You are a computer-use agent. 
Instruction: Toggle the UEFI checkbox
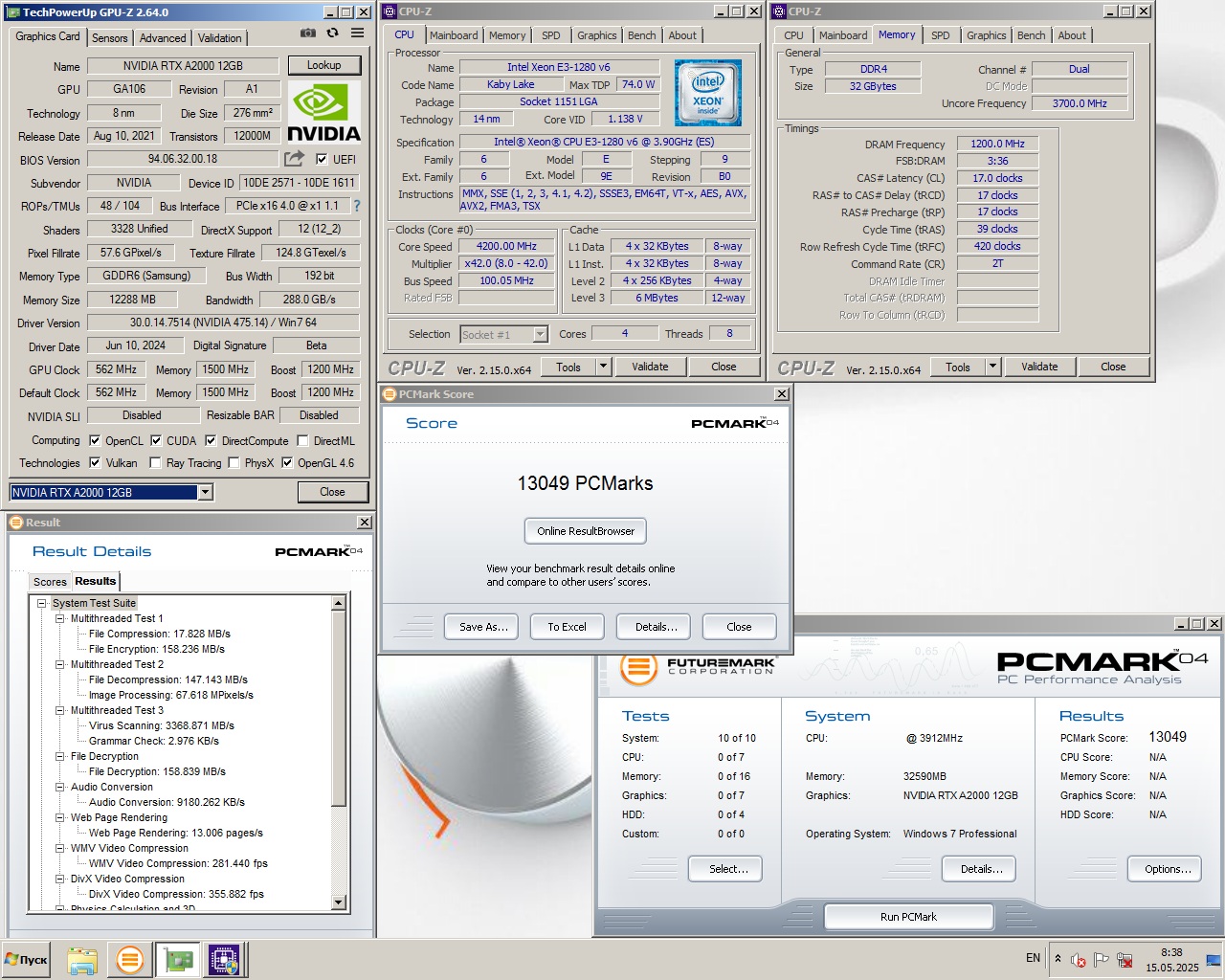click(x=322, y=160)
